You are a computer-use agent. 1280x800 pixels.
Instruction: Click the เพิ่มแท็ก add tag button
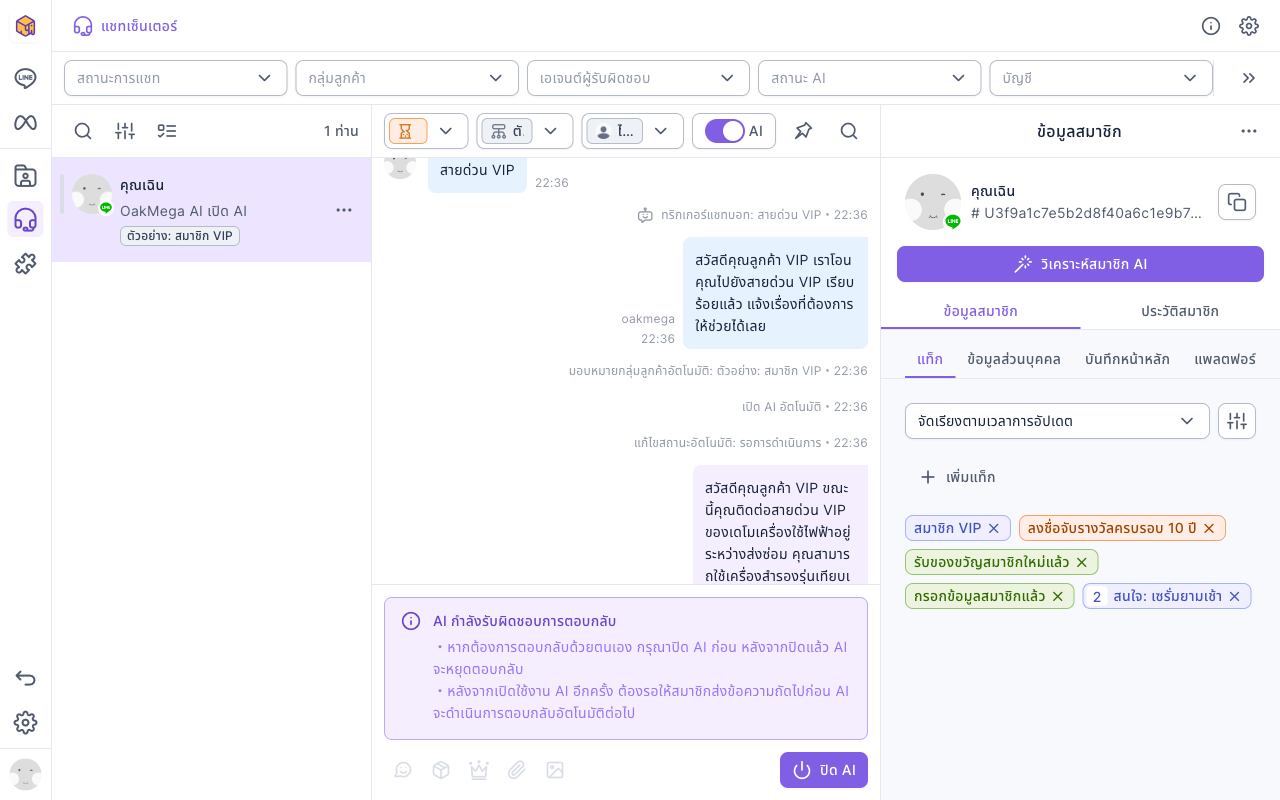pyautogui.click(x=957, y=477)
